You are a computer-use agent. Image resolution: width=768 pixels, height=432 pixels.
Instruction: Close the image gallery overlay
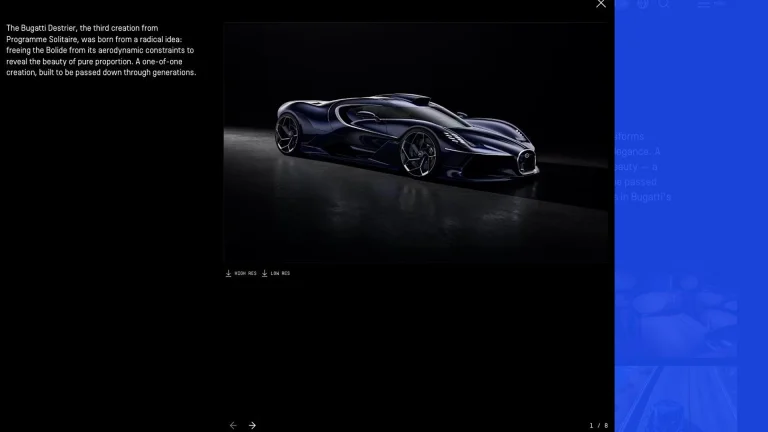[601, 4]
